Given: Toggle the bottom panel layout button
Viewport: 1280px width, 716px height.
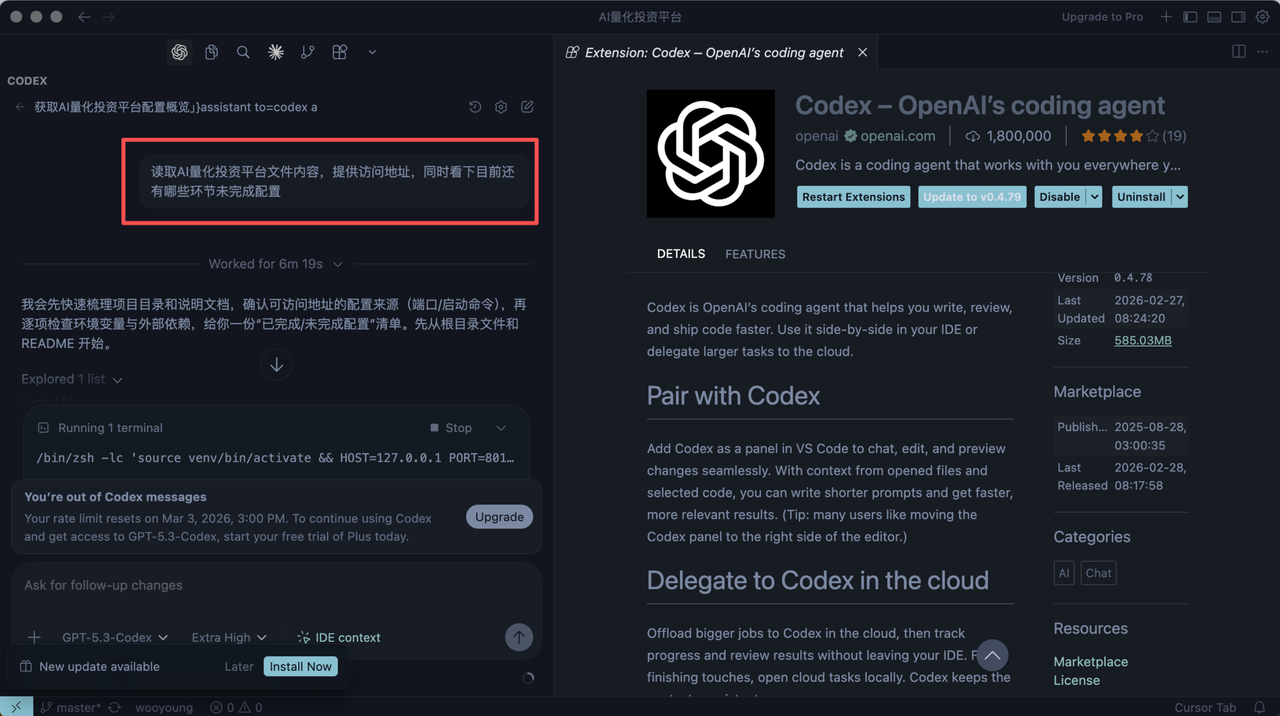Looking at the screenshot, I should [x=1214, y=17].
